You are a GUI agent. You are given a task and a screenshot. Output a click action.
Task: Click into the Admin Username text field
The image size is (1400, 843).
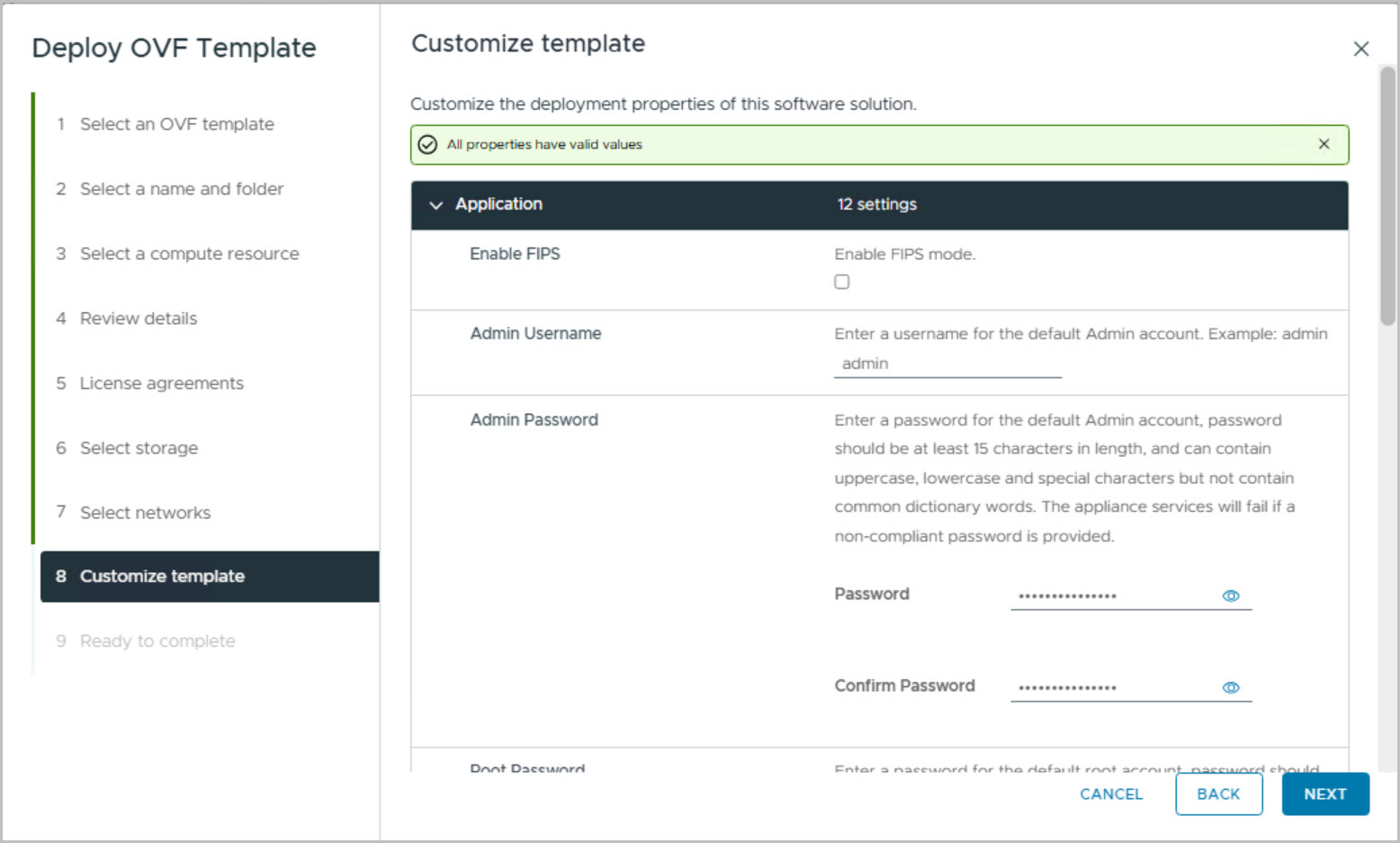coord(947,363)
